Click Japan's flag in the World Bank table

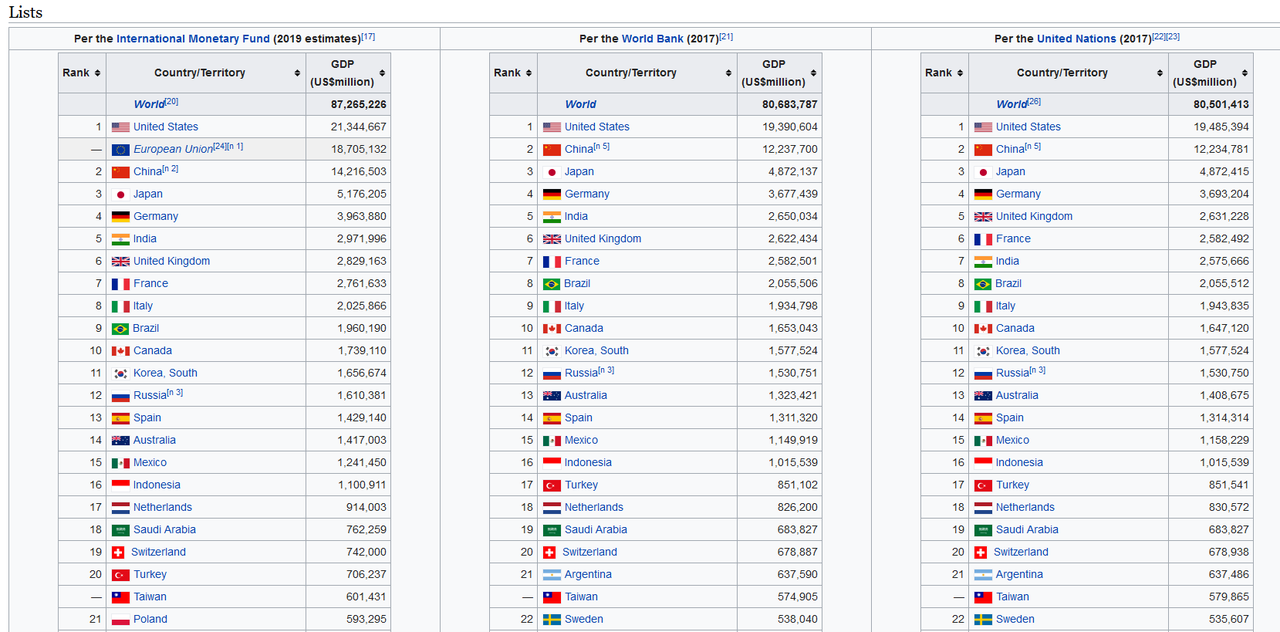tap(551, 172)
